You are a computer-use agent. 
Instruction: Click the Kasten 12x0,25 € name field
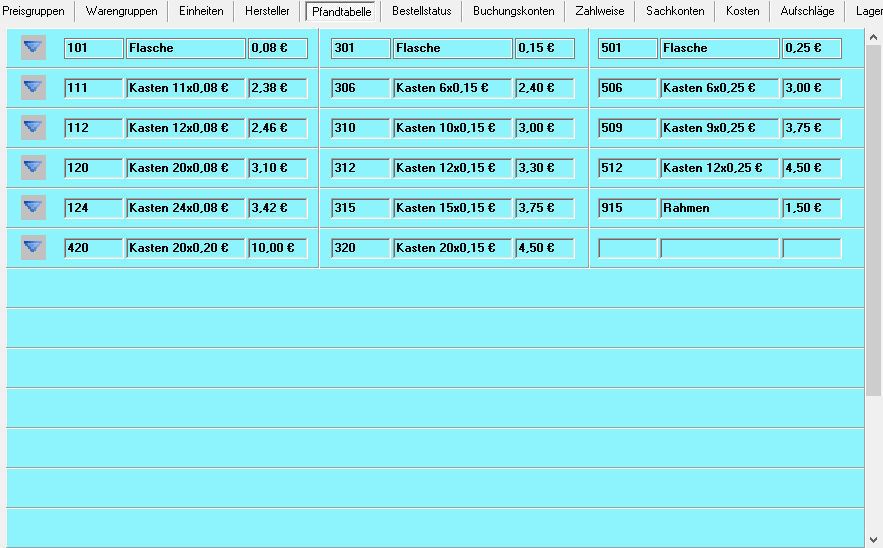coord(720,168)
